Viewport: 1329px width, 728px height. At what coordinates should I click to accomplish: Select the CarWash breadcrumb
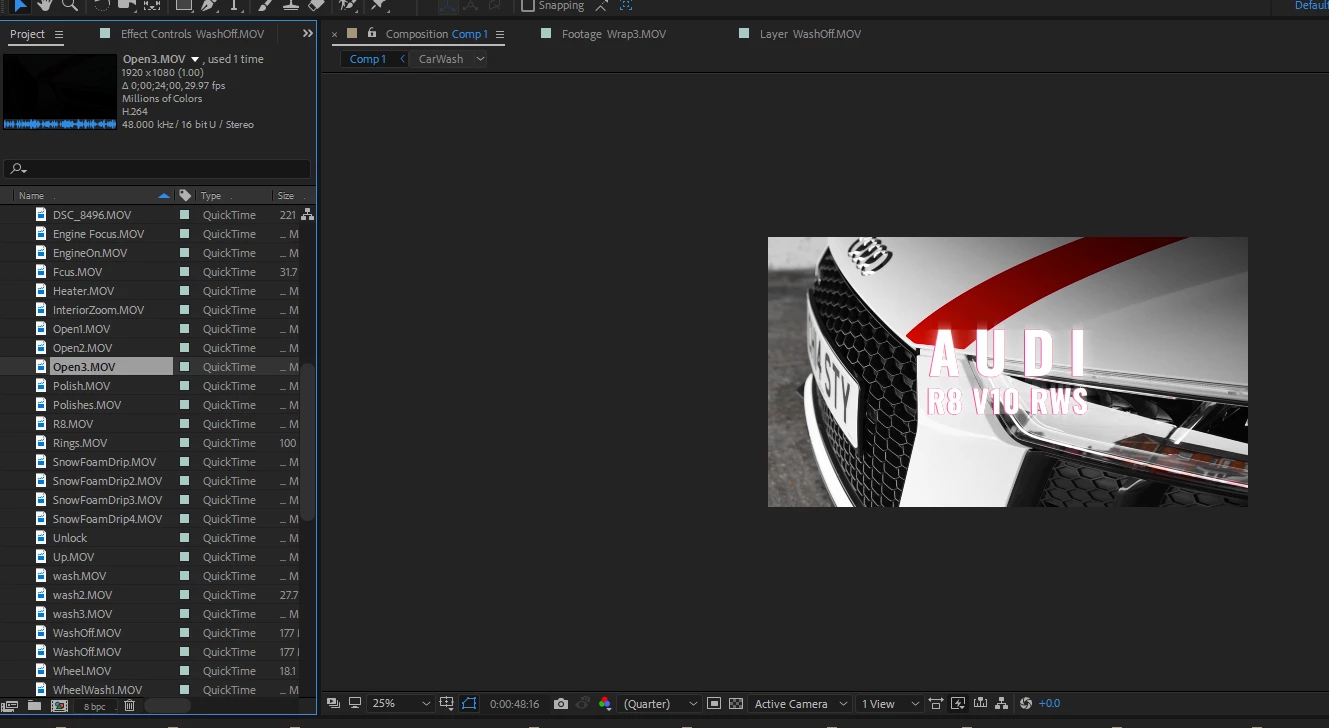point(441,59)
